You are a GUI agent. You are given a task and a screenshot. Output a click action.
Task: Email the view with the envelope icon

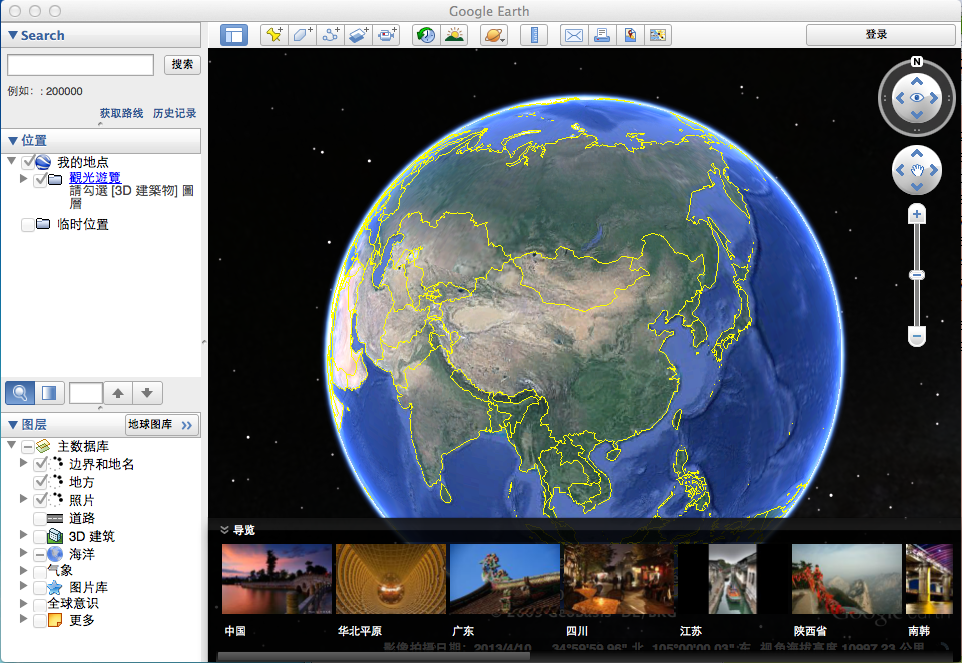coord(574,35)
